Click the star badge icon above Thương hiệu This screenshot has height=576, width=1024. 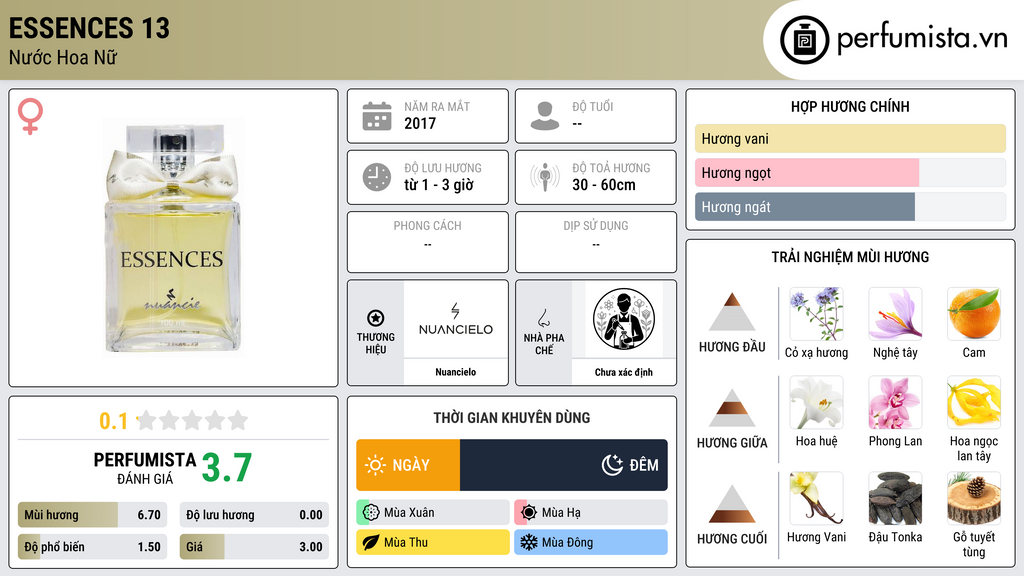376,318
